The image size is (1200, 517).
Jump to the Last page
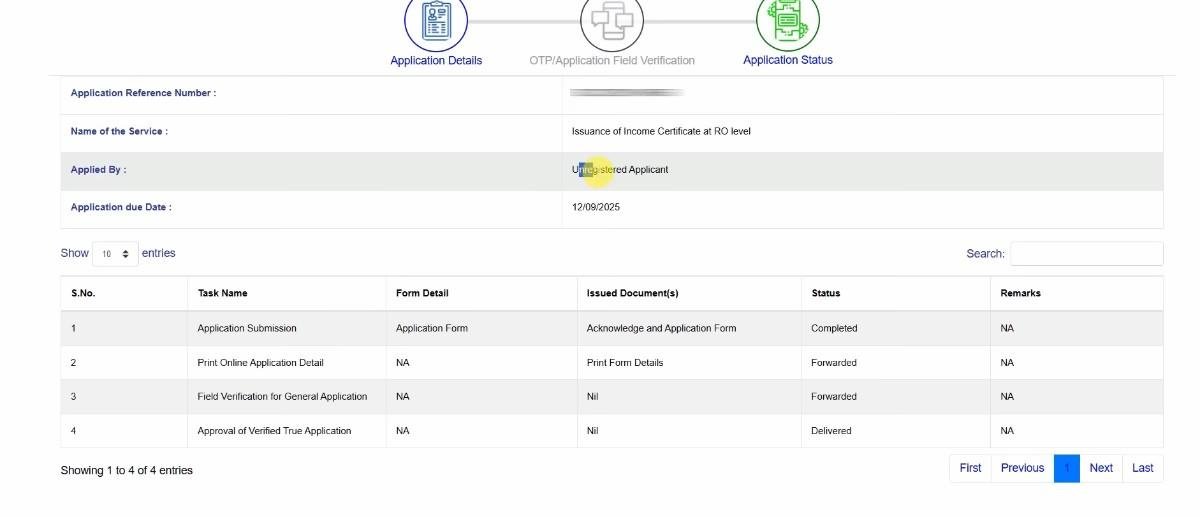[x=1142, y=468]
